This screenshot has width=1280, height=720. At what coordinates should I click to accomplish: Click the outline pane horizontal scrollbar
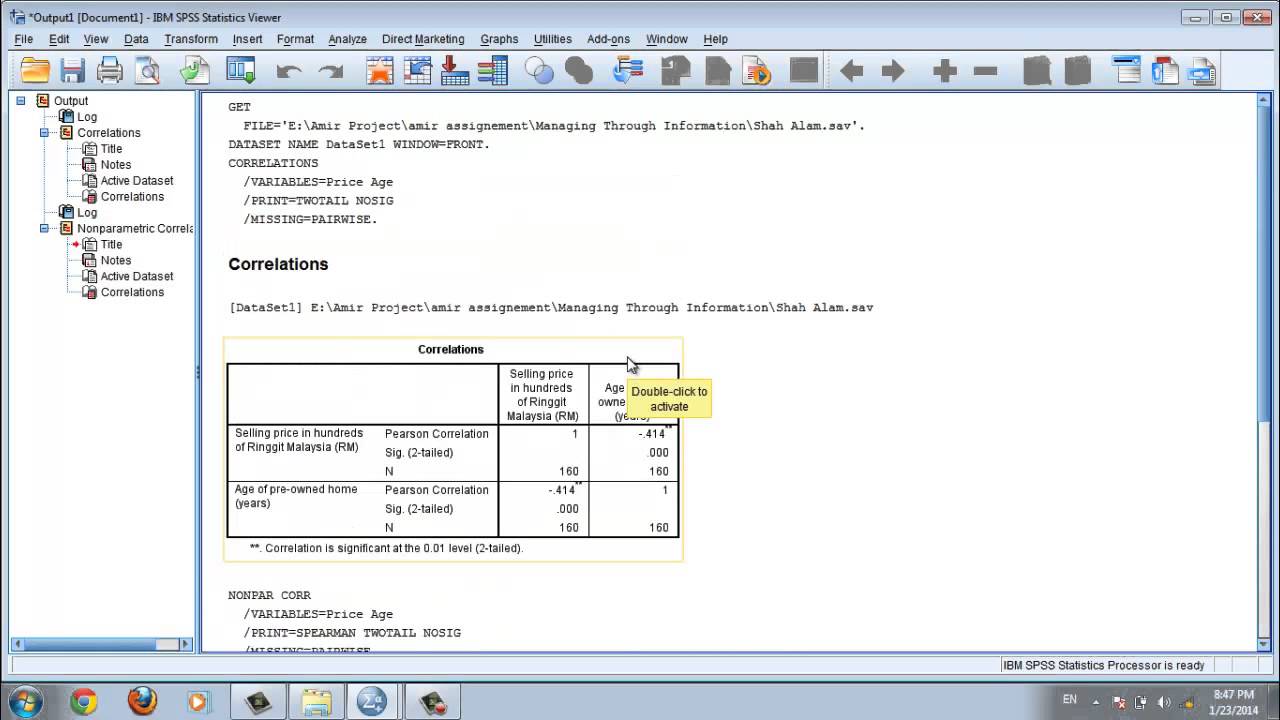click(x=101, y=644)
